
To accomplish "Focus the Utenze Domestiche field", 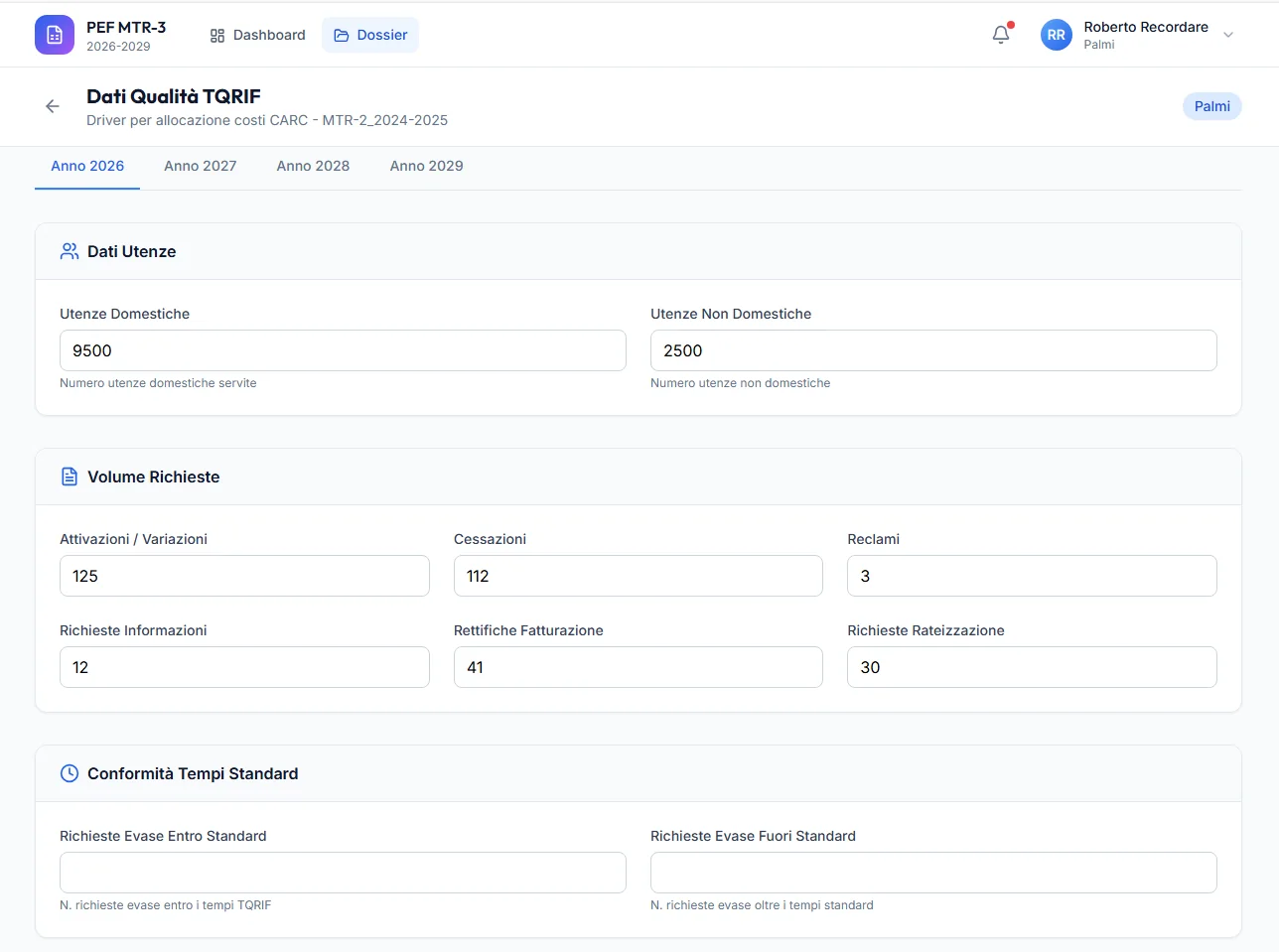I will point(343,350).
